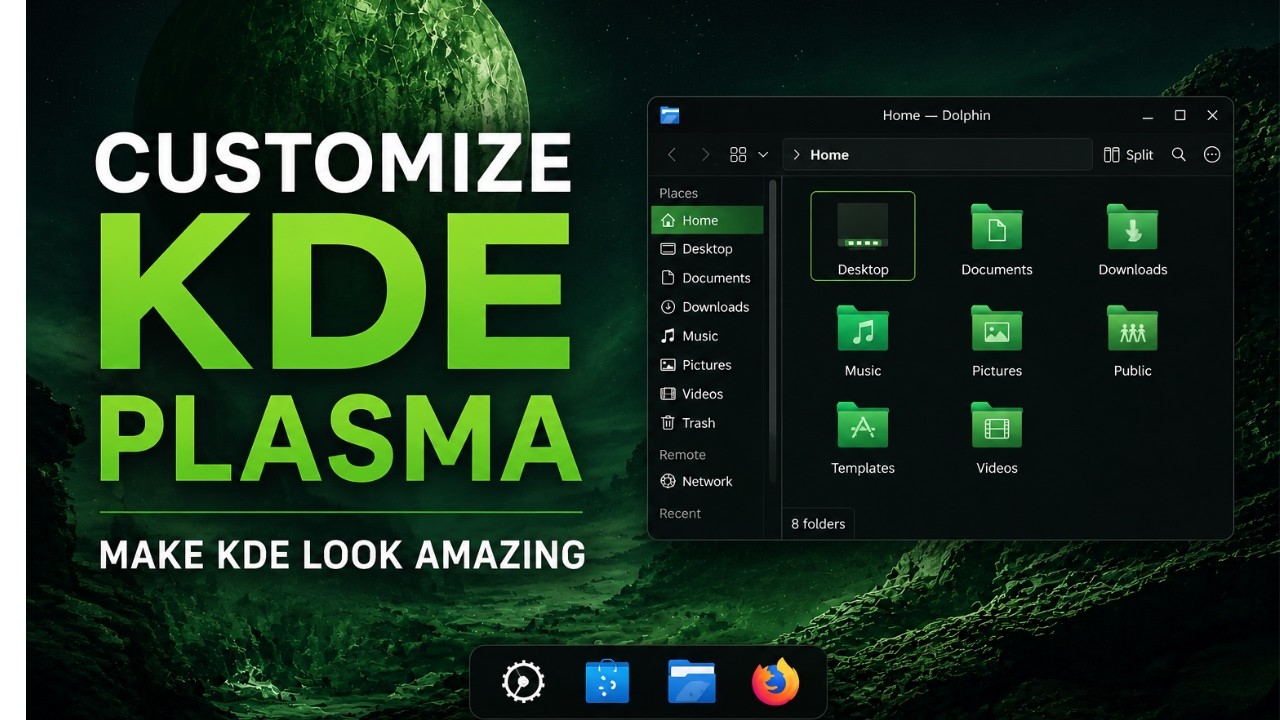Go forward using Dolphin's forward arrow
Screen dimensions: 1280x720
[x=705, y=155]
